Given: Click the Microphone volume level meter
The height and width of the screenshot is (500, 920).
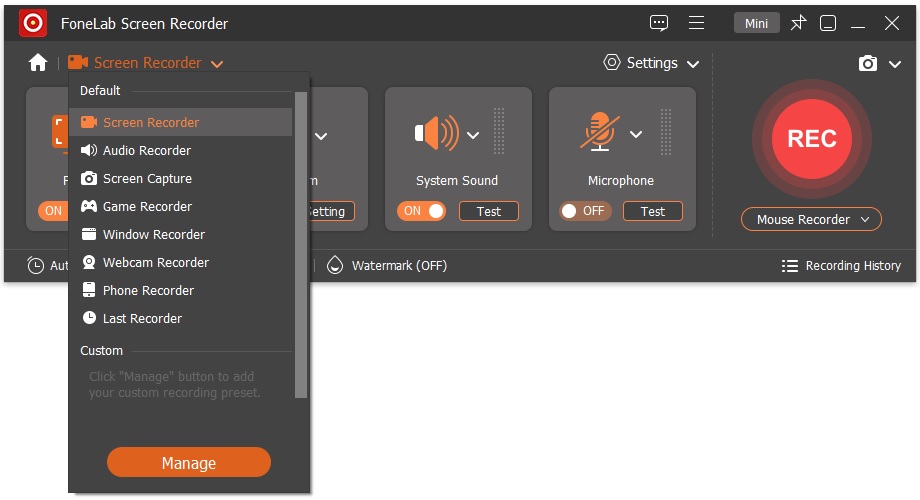Looking at the screenshot, I should click(665, 131).
